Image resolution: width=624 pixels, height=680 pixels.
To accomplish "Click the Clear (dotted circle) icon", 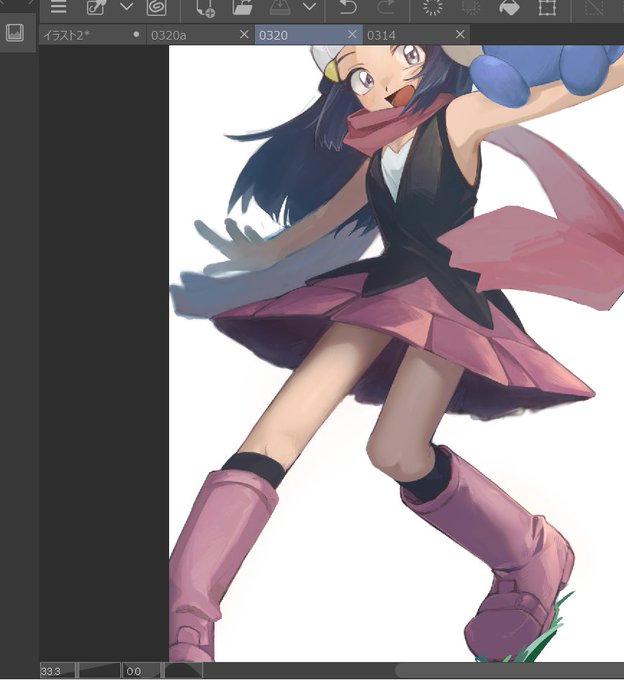I will tap(432, 7).
